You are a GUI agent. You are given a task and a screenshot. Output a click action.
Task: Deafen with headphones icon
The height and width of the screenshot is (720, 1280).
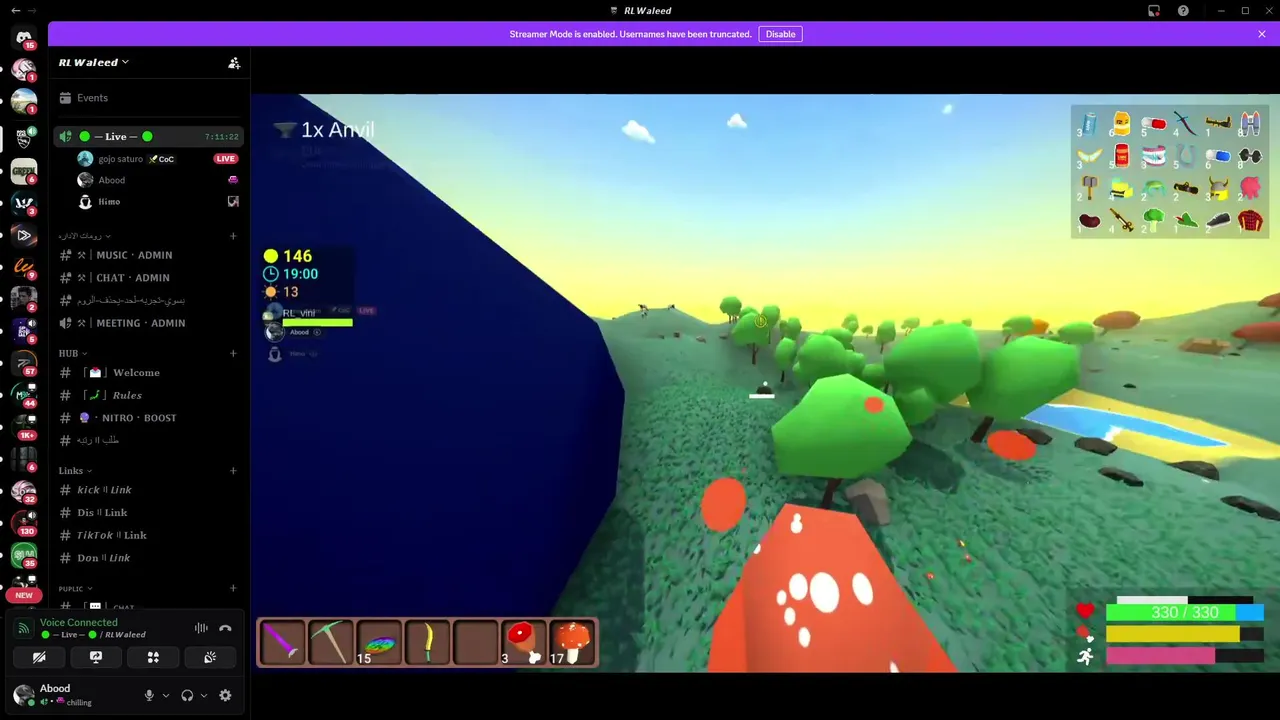pos(187,695)
